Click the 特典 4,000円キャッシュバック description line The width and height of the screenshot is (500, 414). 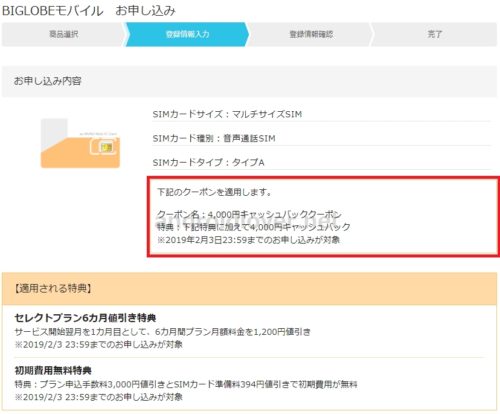click(254, 227)
